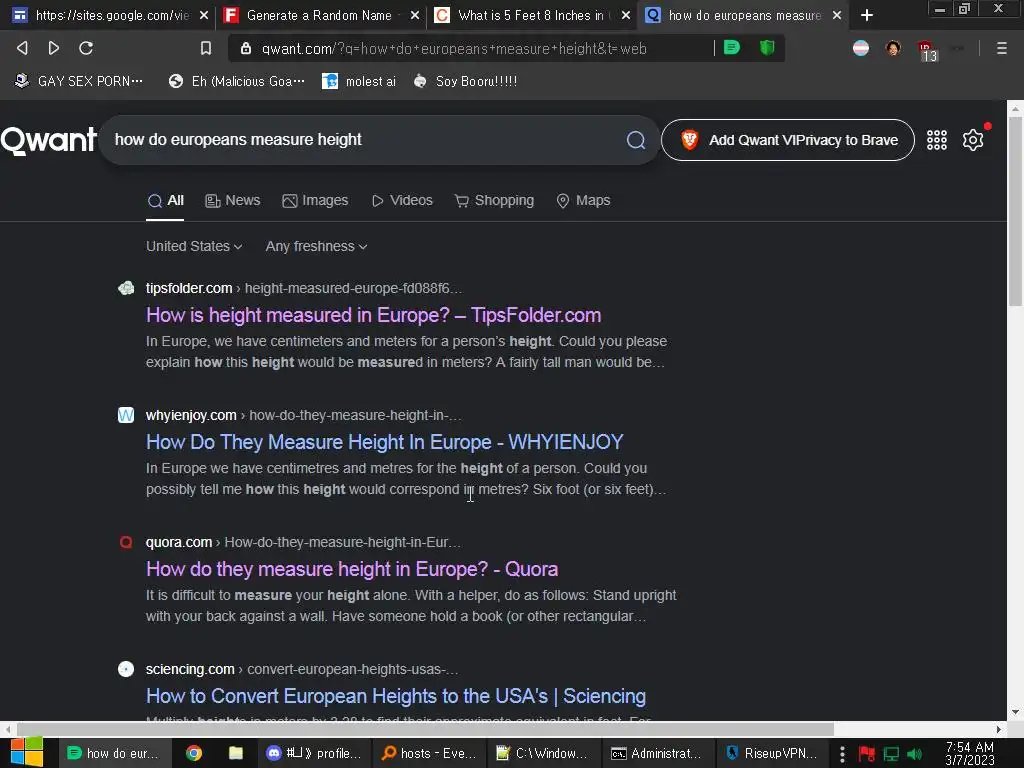The width and height of the screenshot is (1024, 768).
Task: Reload the Qwant results page
Action: click(x=86, y=48)
